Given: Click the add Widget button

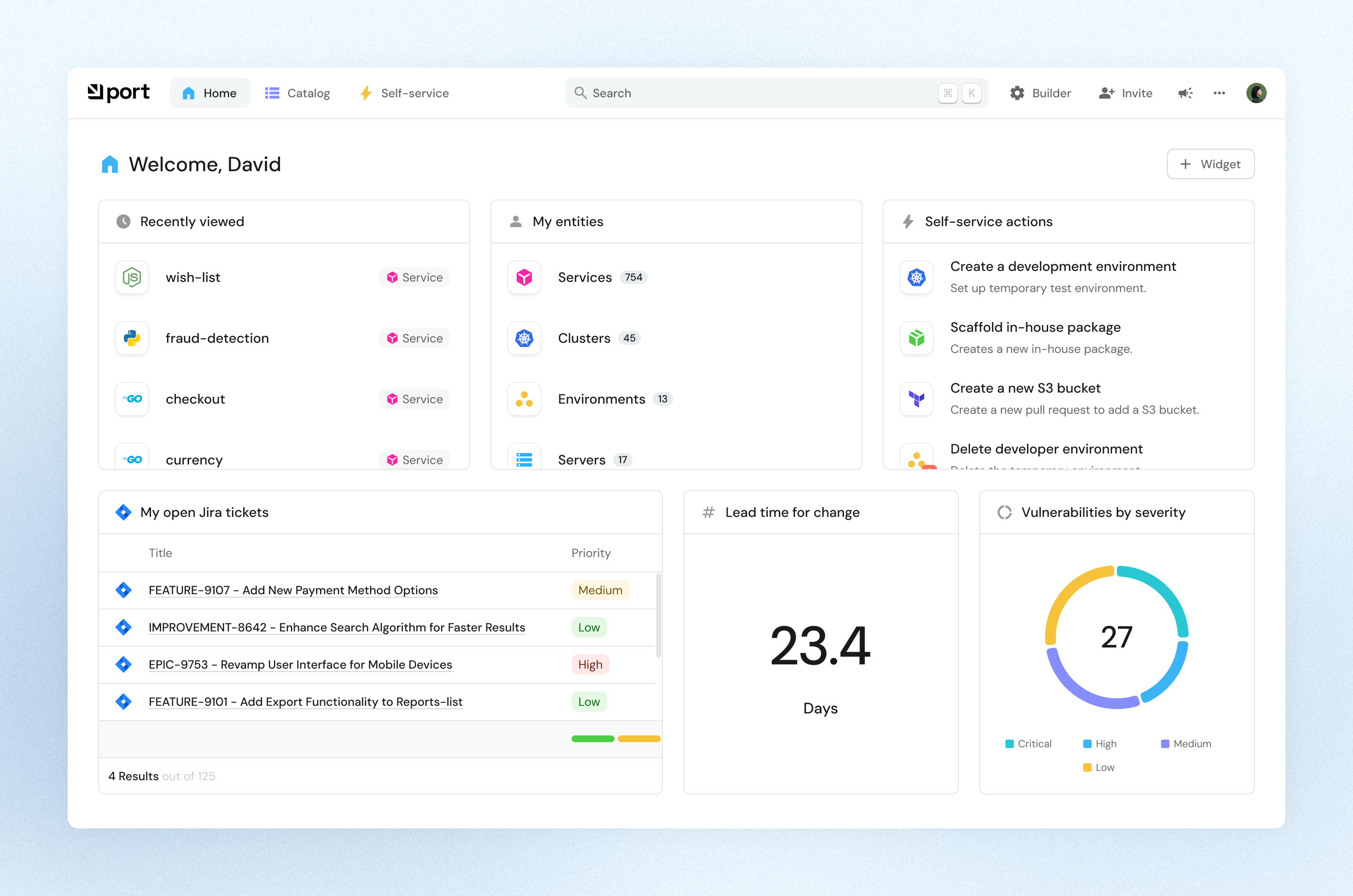Looking at the screenshot, I should pyautogui.click(x=1211, y=164).
